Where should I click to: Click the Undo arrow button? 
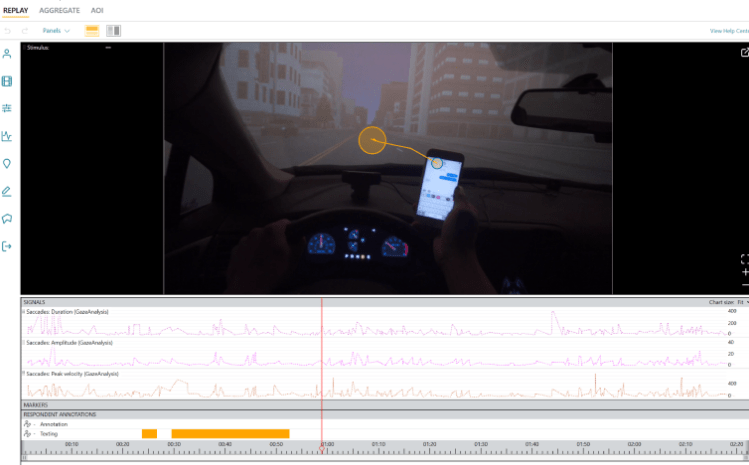click(10, 31)
